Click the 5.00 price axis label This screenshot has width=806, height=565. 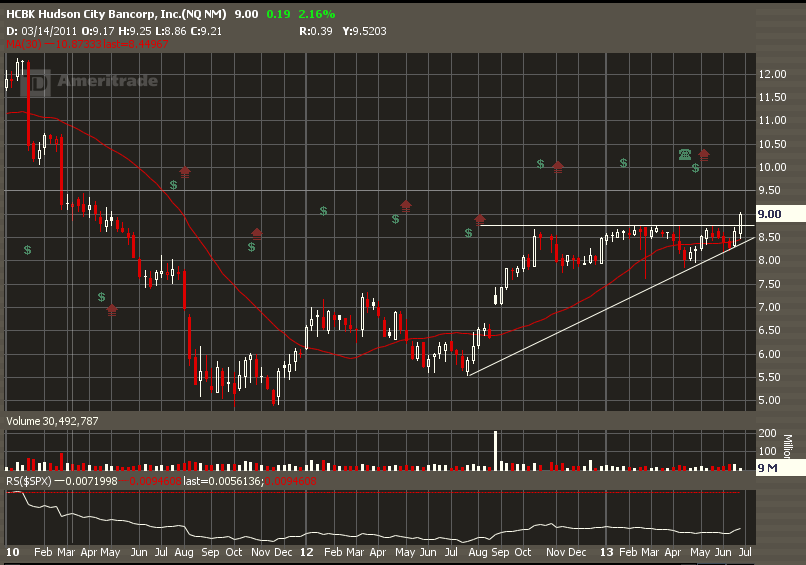click(770, 400)
